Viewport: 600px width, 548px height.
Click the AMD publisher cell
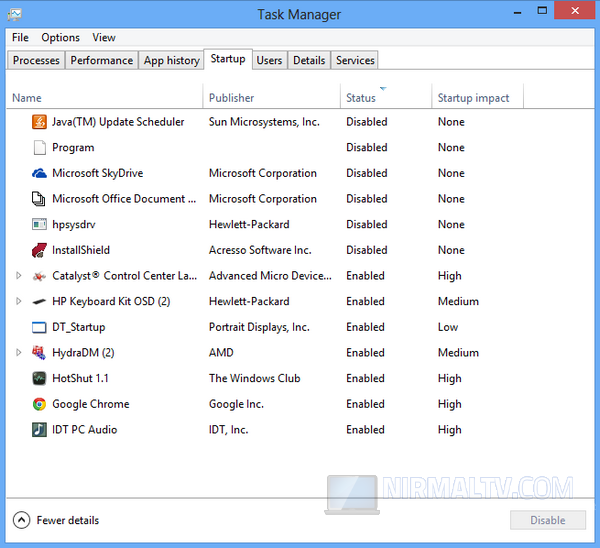coord(221,353)
